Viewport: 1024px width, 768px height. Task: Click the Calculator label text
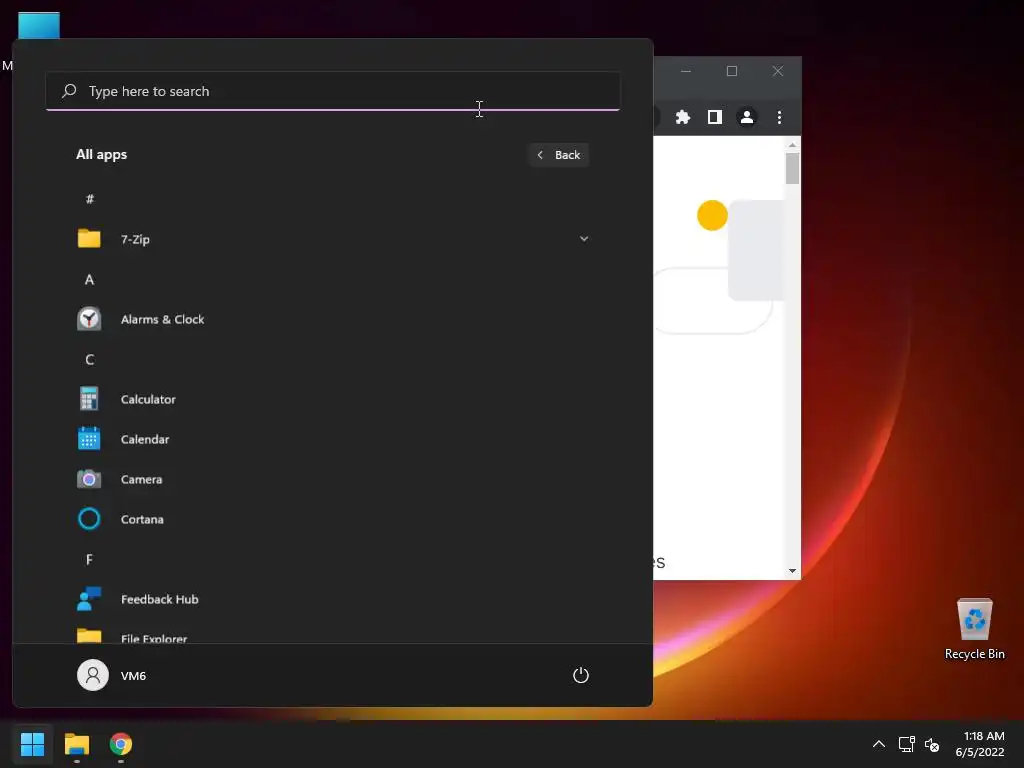[148, 399]
